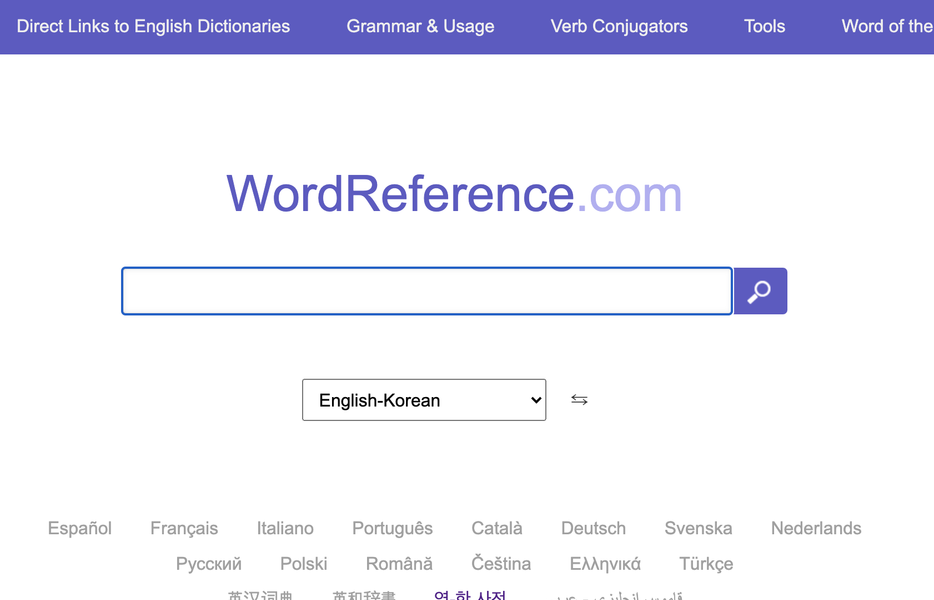Switch site language to Türkçe
The image size is (934, 600).
[706, 564]
